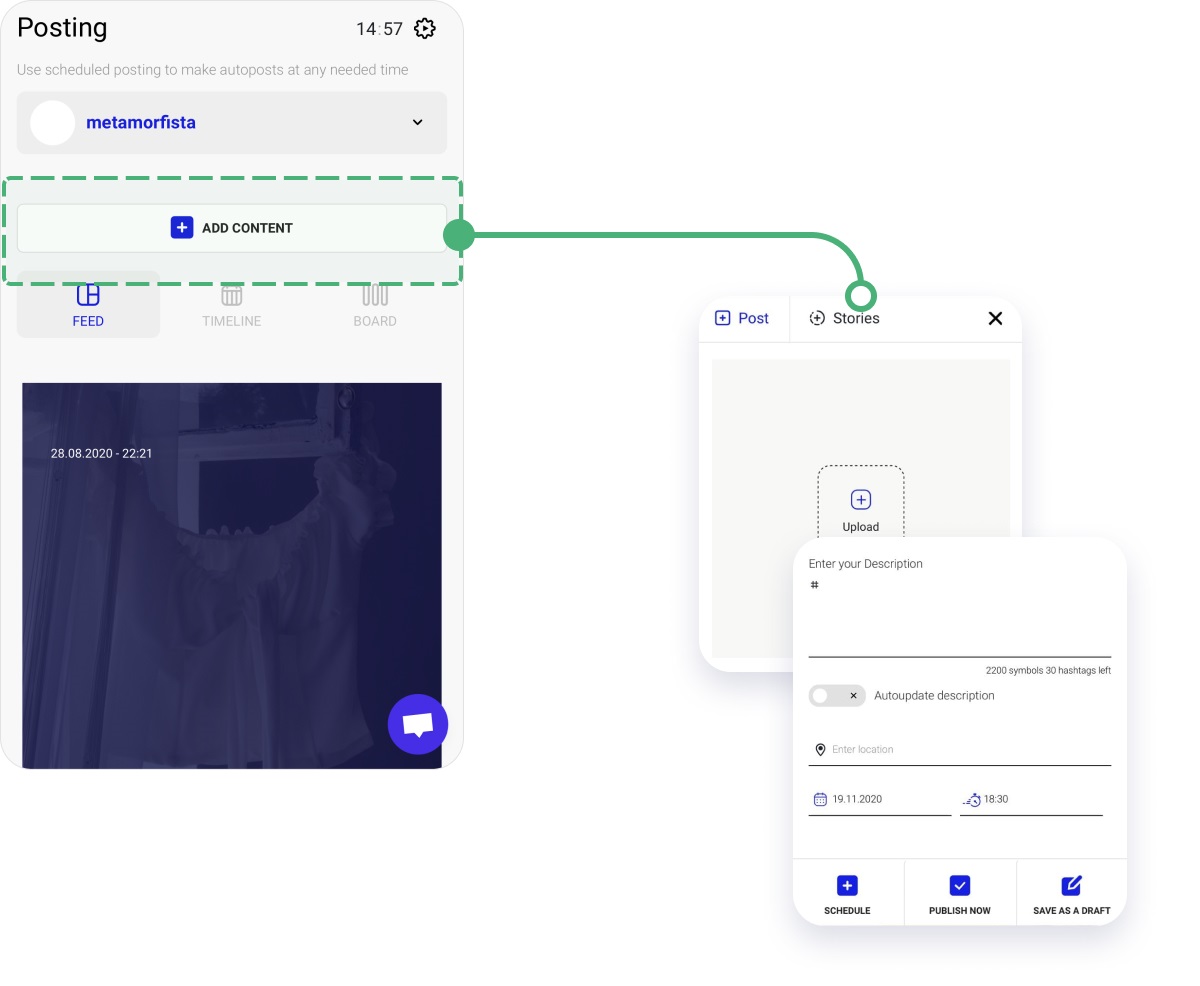Click the chat support bubble icon
Viewport: 1200px width, 986px height.
click(418, 724)
